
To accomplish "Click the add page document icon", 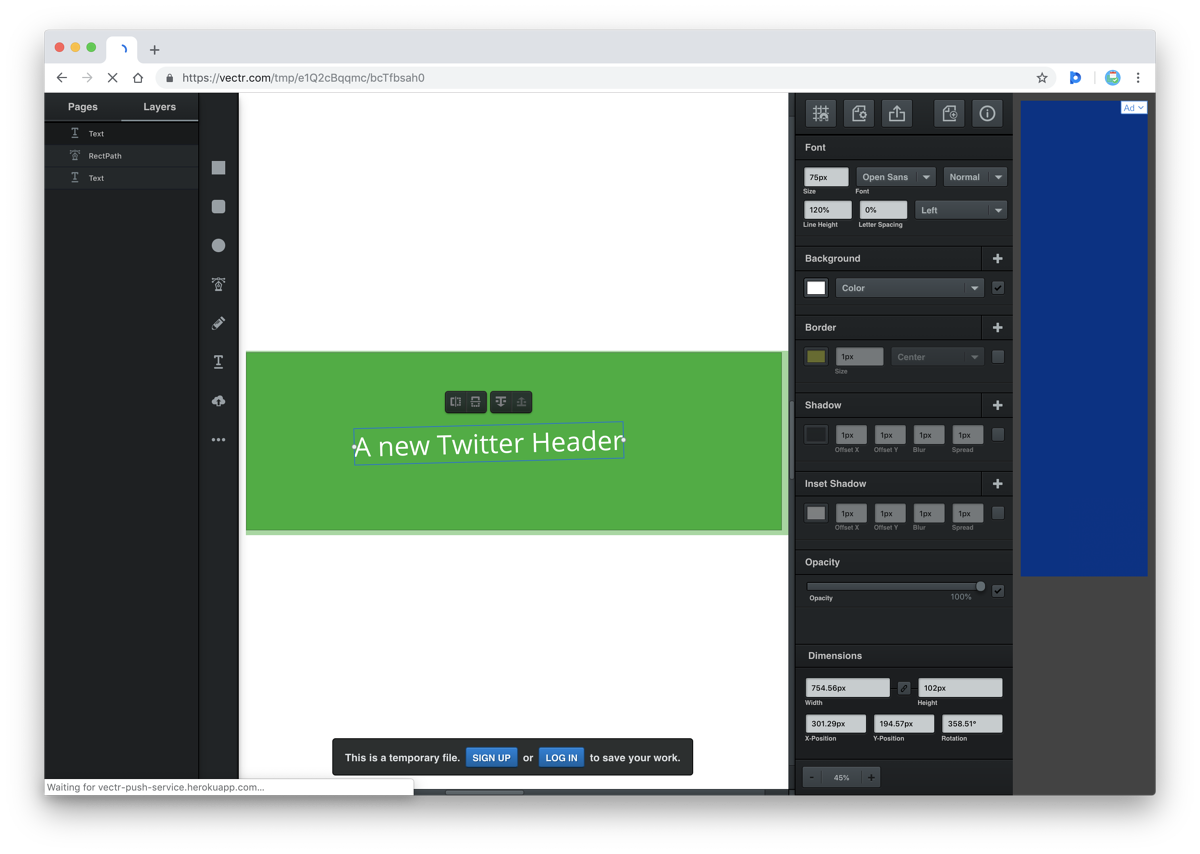I will (x=949, y=113).
